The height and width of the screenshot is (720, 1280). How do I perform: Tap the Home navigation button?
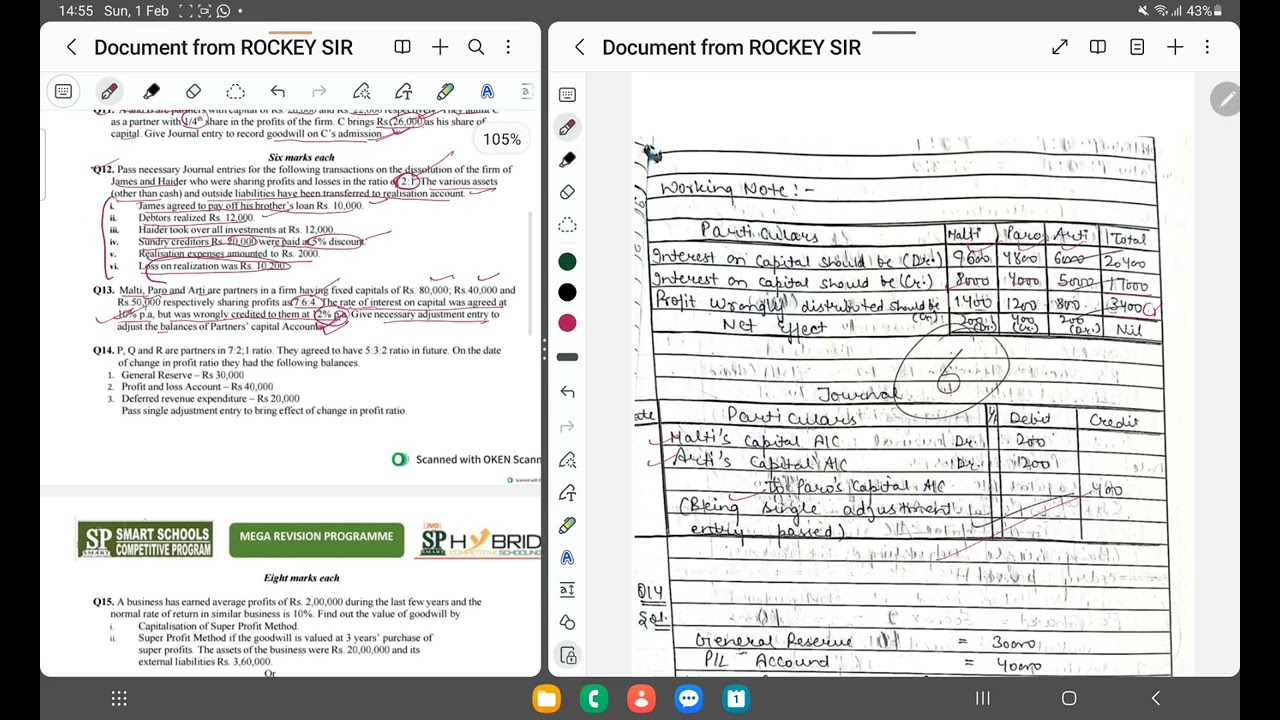pos(1069,698)
